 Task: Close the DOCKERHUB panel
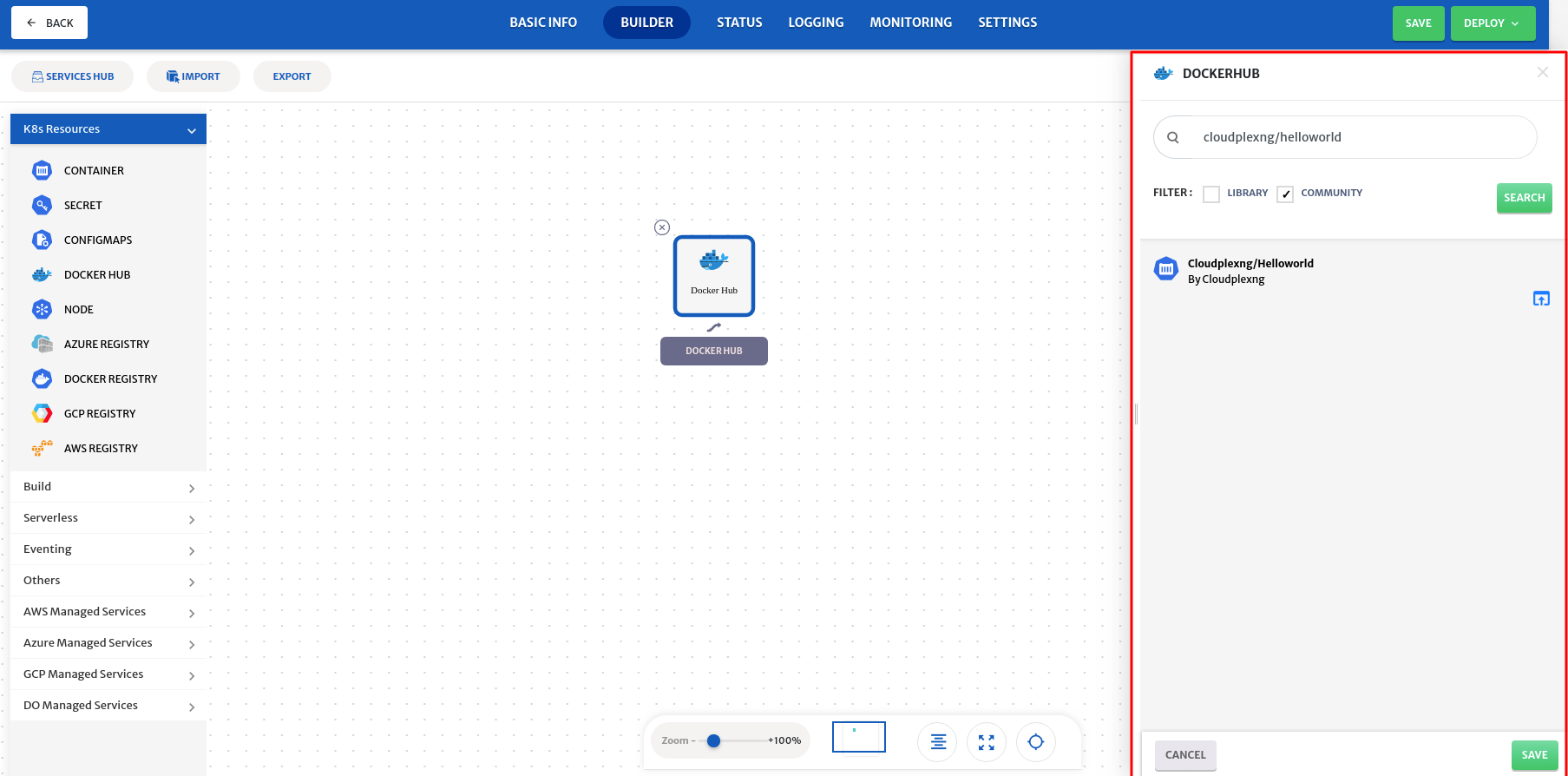pos(1543,72)
